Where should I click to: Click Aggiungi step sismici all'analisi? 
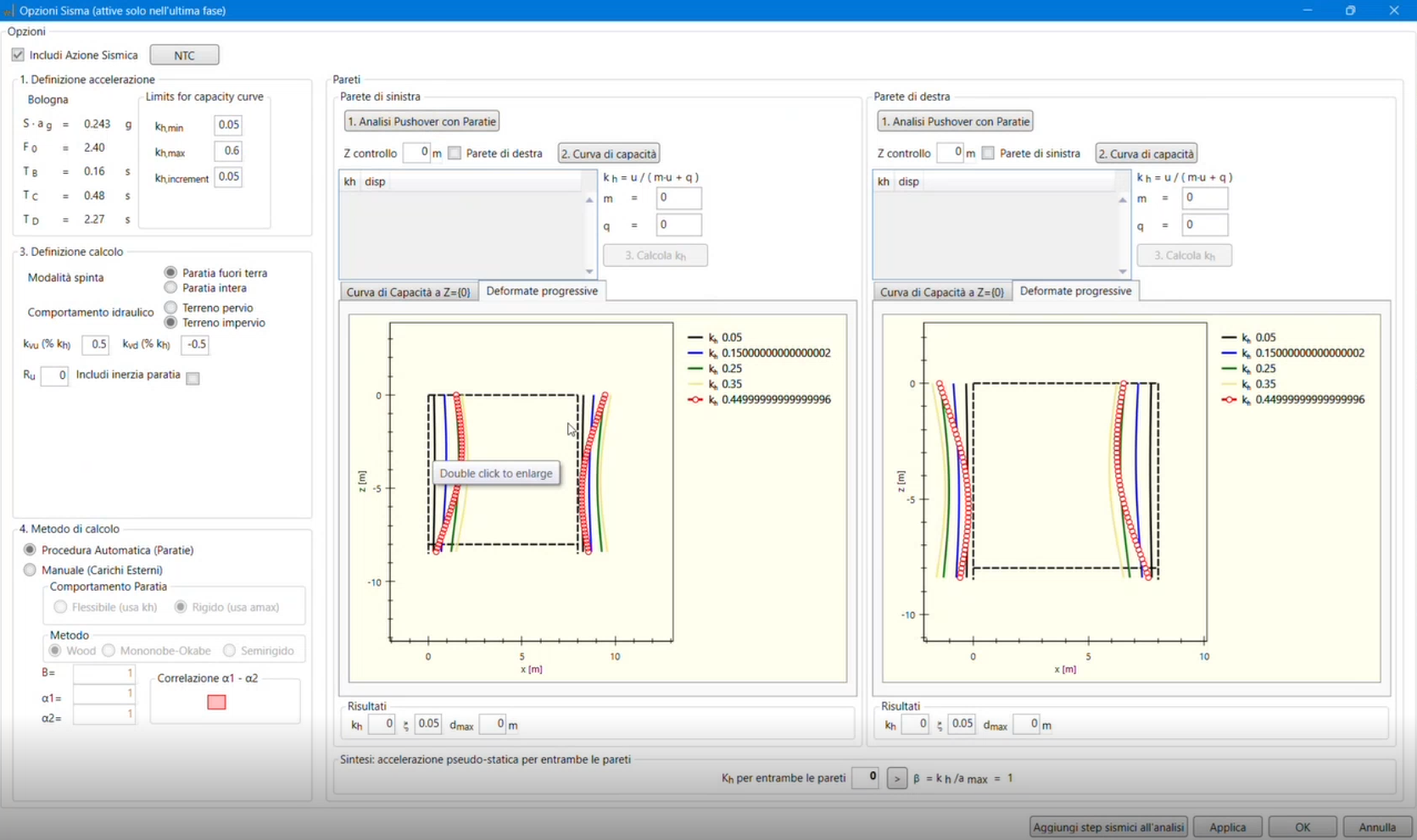[1107, 826]
